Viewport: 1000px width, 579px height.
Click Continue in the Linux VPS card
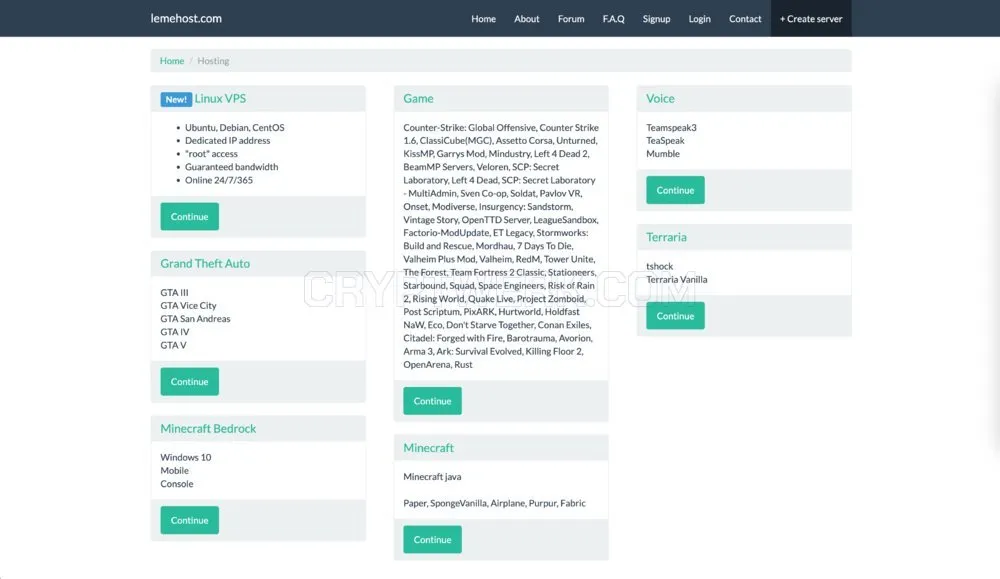189,217
